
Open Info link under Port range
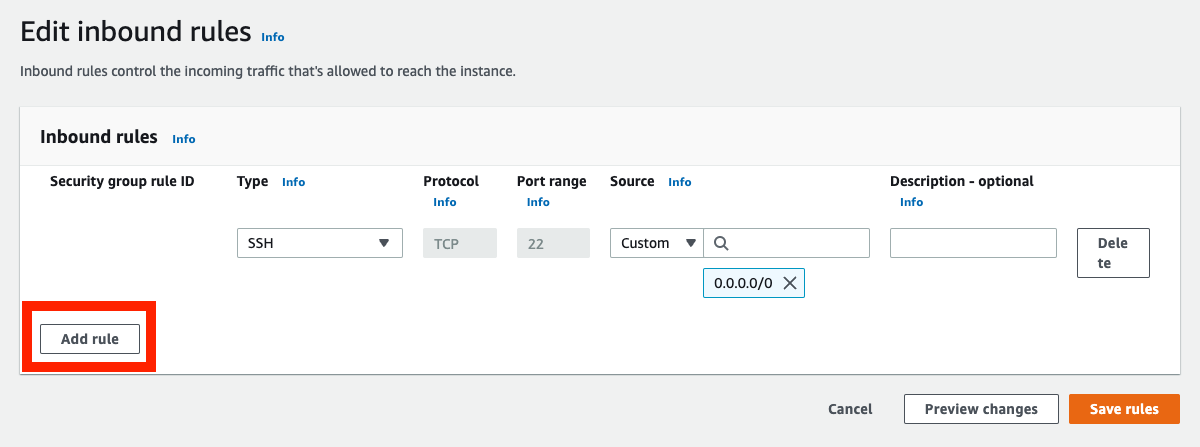[x=538, y=202]
